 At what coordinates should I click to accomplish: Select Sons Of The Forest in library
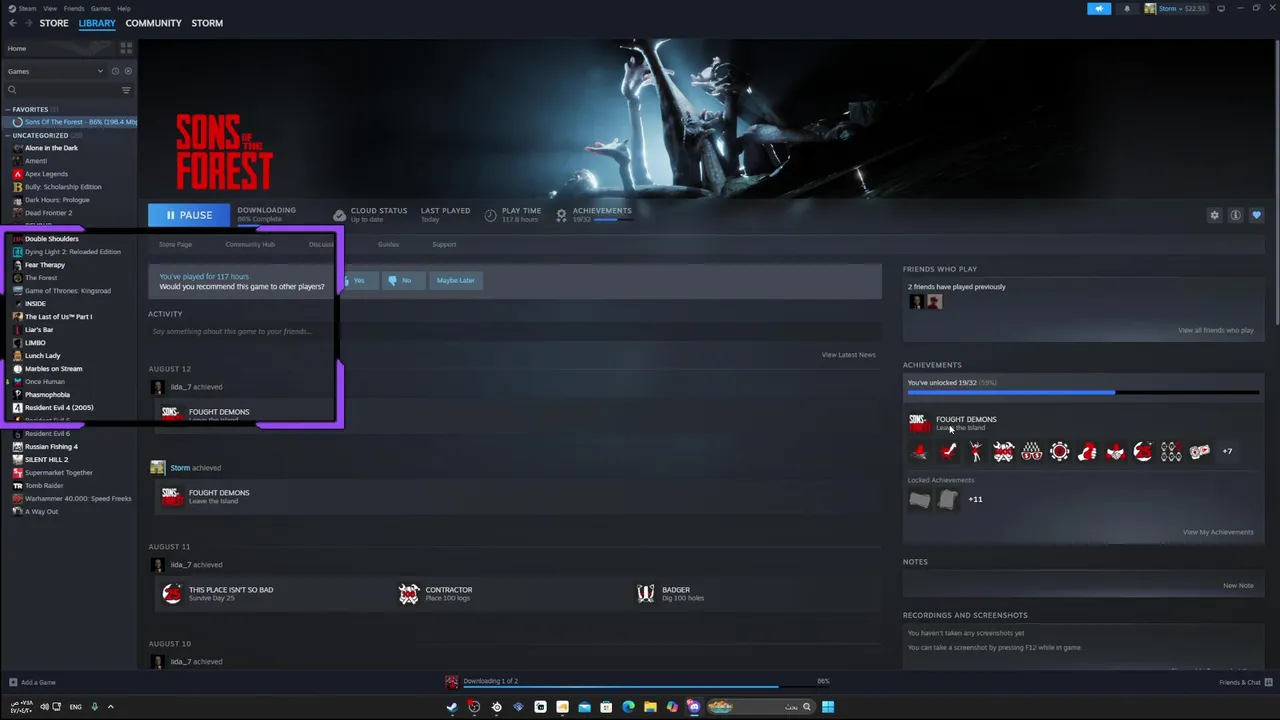tap(73, 122)
